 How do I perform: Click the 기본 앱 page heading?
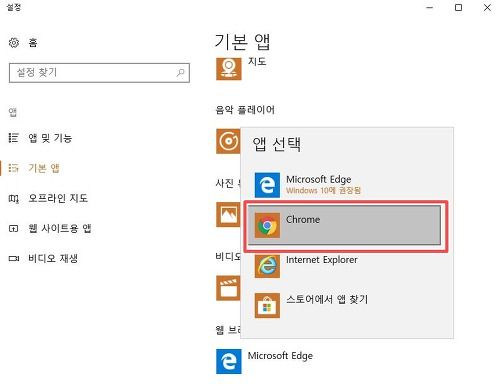(242, 42)
